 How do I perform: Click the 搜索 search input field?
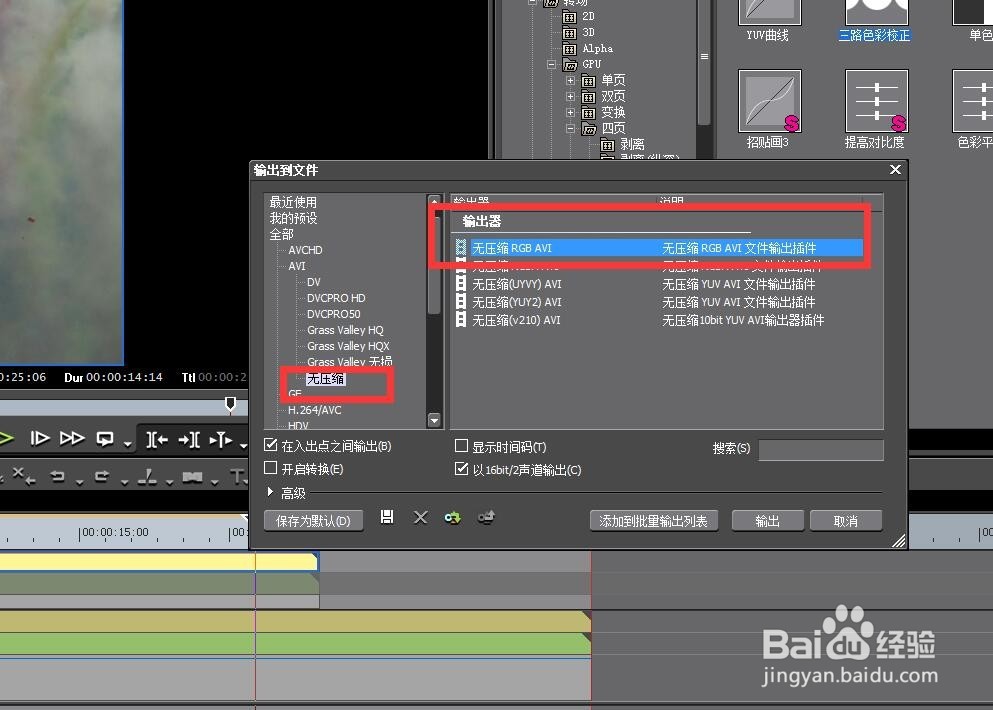pos(820,450)
